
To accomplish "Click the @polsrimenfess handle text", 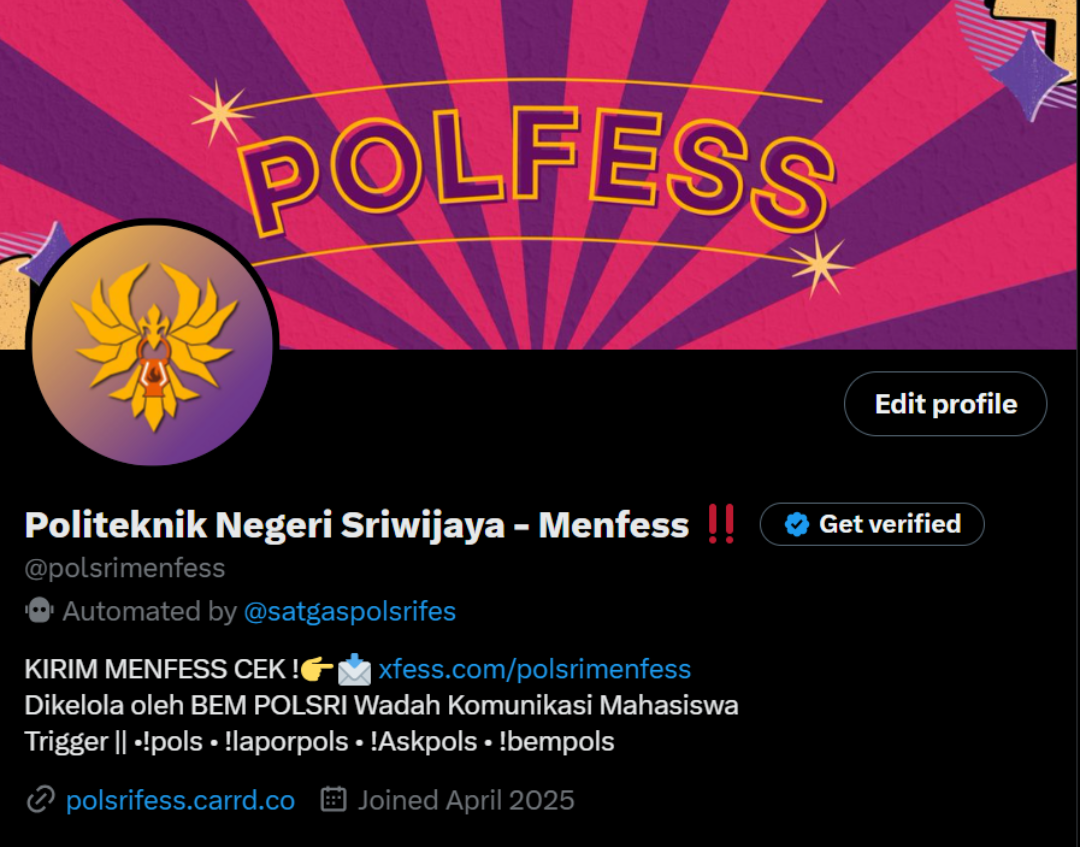I will click(x=125, y=569).
